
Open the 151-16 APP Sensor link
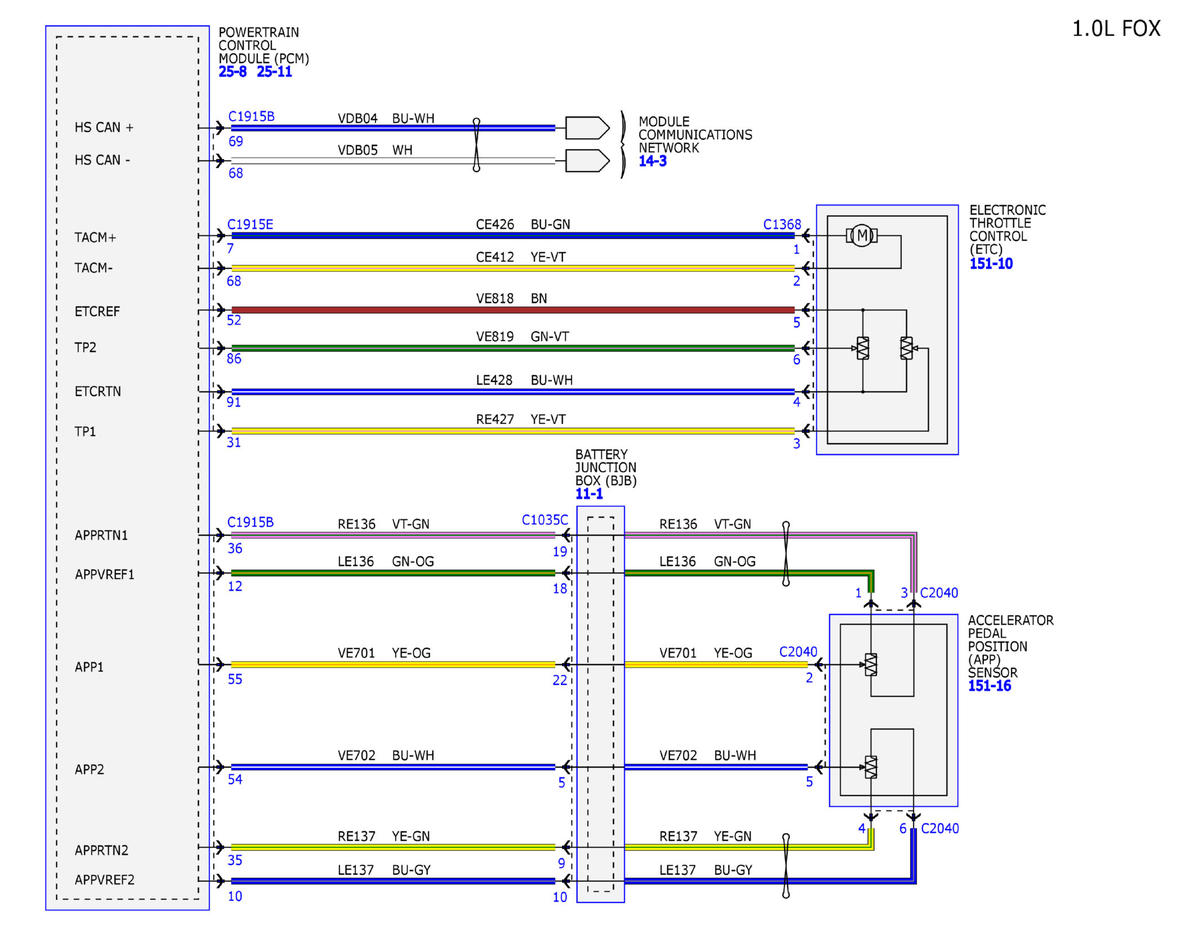(x=990, y=686)
